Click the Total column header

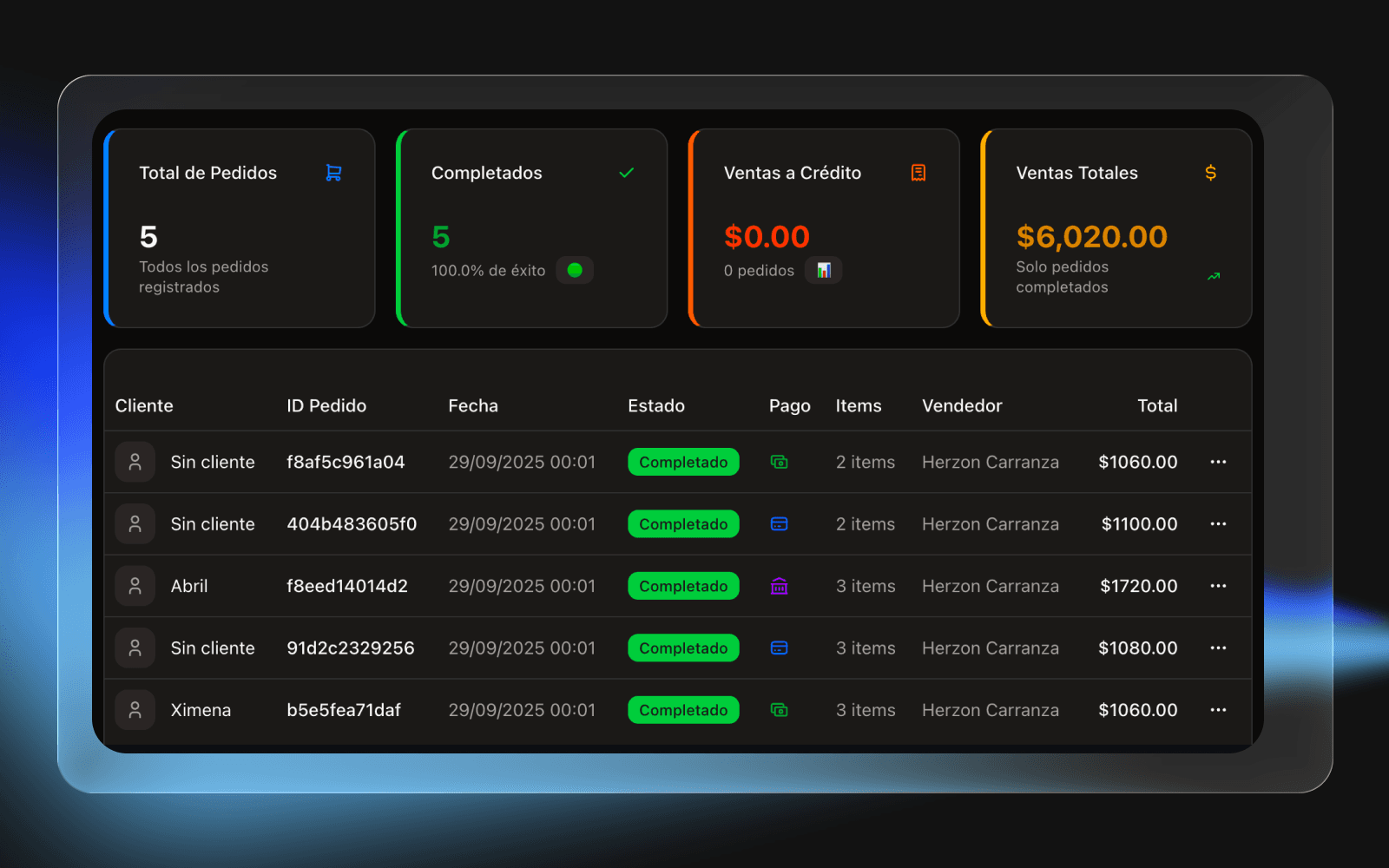pyautogui.click(x=1156, y=405)
